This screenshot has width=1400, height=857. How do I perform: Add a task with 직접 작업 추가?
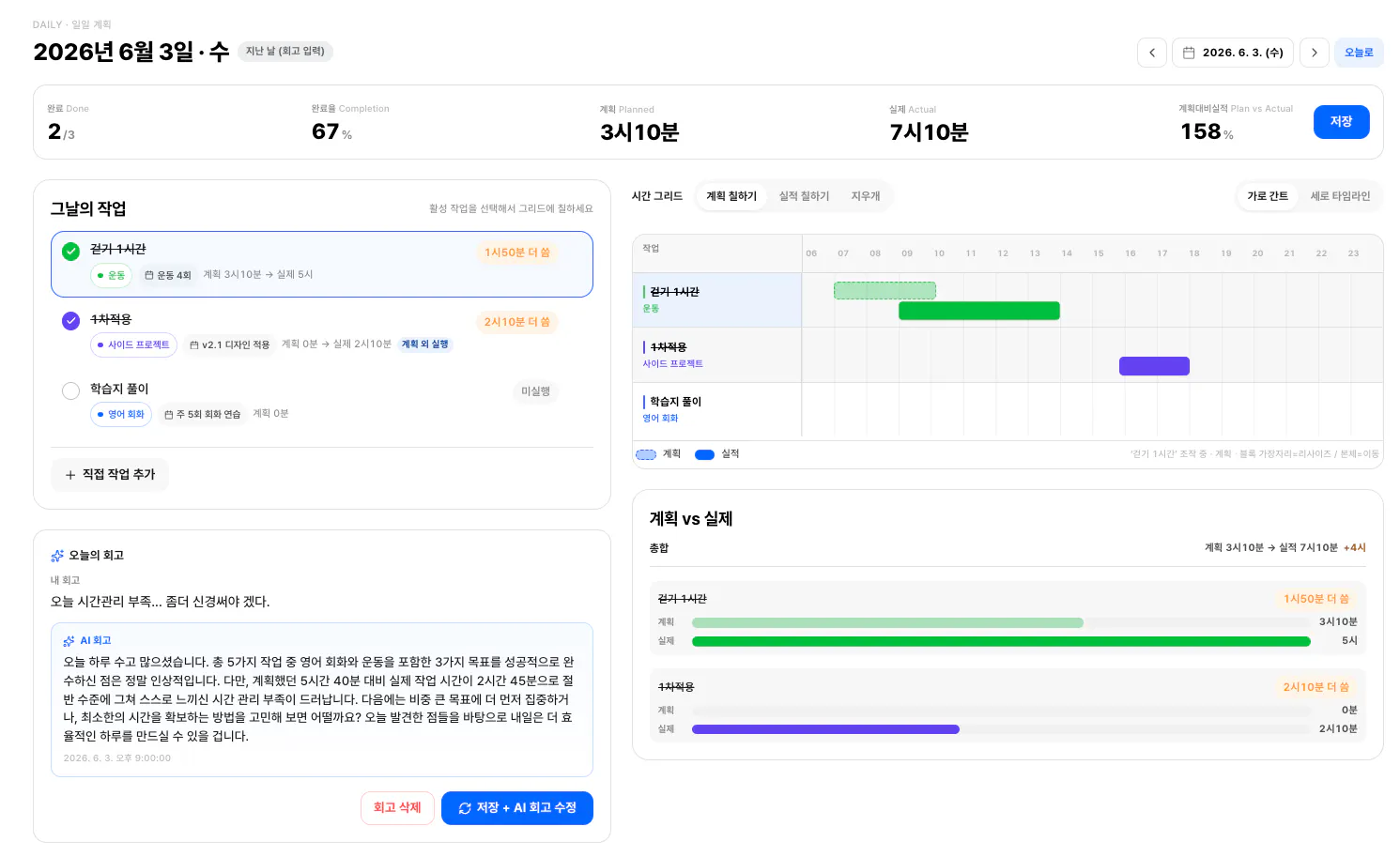tap(110, 475)
